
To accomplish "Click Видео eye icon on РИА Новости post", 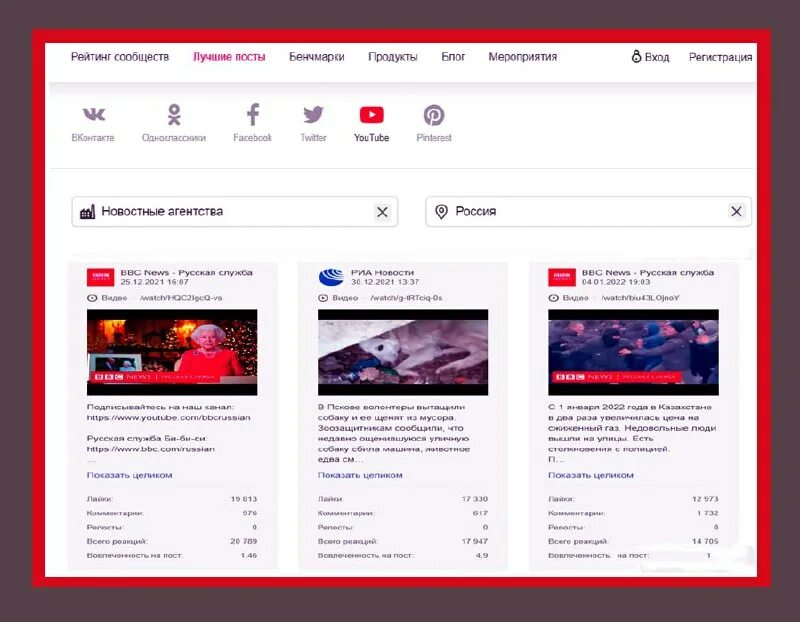I will click(x=323, y=298).
